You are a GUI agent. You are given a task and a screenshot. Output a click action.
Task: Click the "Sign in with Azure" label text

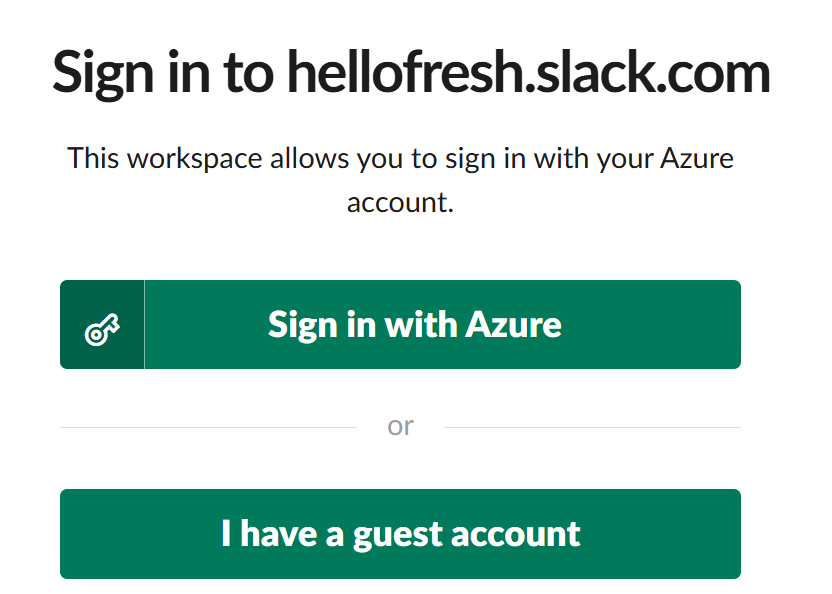pyautogui.click(x=414, y=324)
